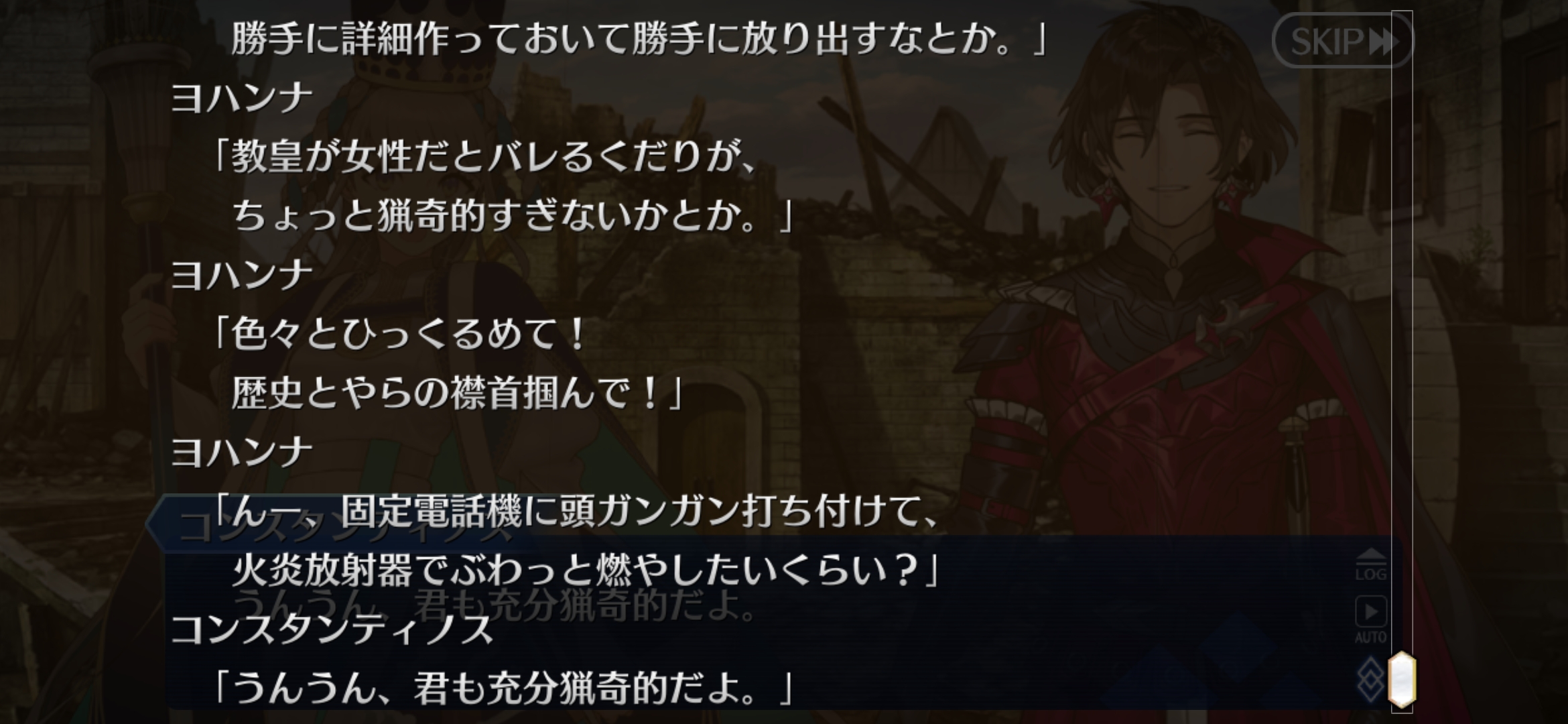
Task: Tap the bright コンスタンティノス log entry name
Action: tap(332, 630)
